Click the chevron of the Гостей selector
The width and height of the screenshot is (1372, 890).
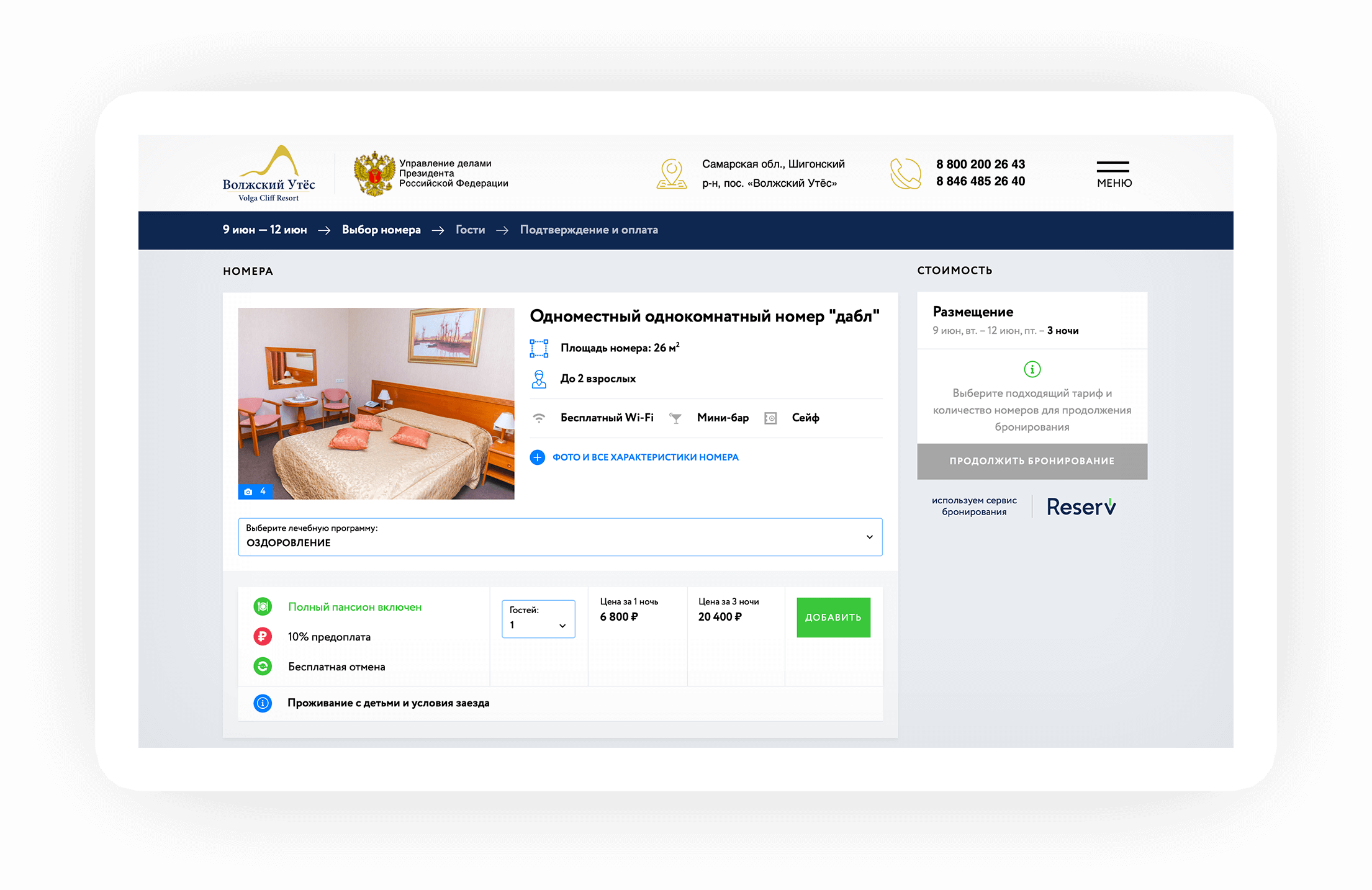(x=562, y=626)
